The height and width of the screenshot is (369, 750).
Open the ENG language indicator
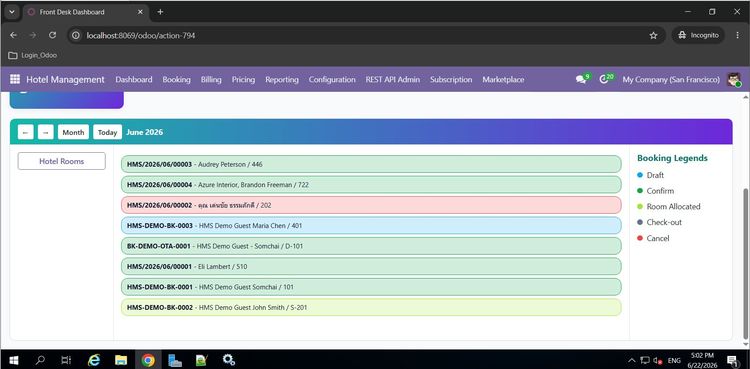674,360
